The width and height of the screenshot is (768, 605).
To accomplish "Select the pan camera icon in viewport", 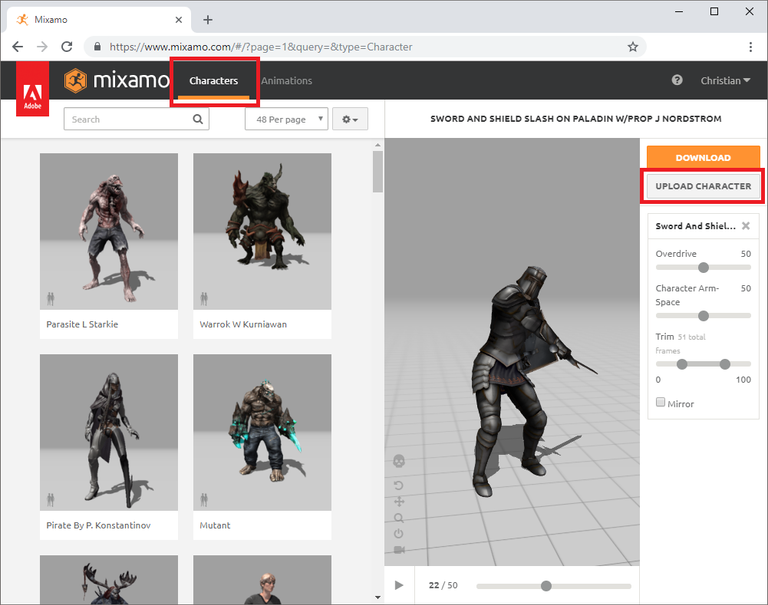I will click(x=399, y=502).
